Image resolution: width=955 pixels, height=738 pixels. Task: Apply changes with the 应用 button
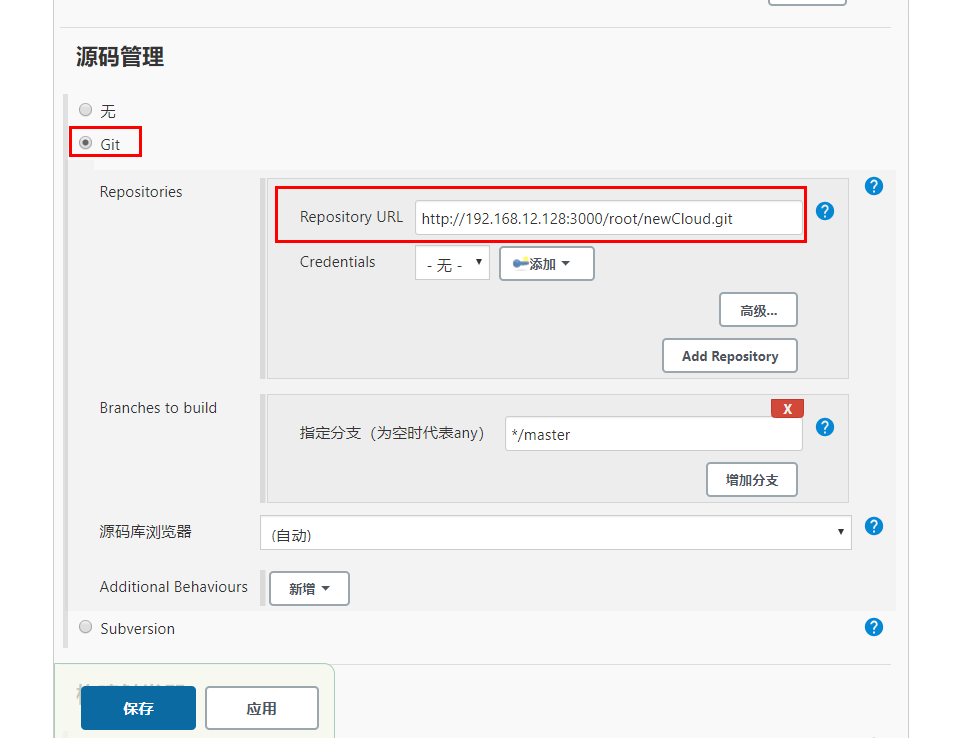pyautogui.click(x=262, y=708)
